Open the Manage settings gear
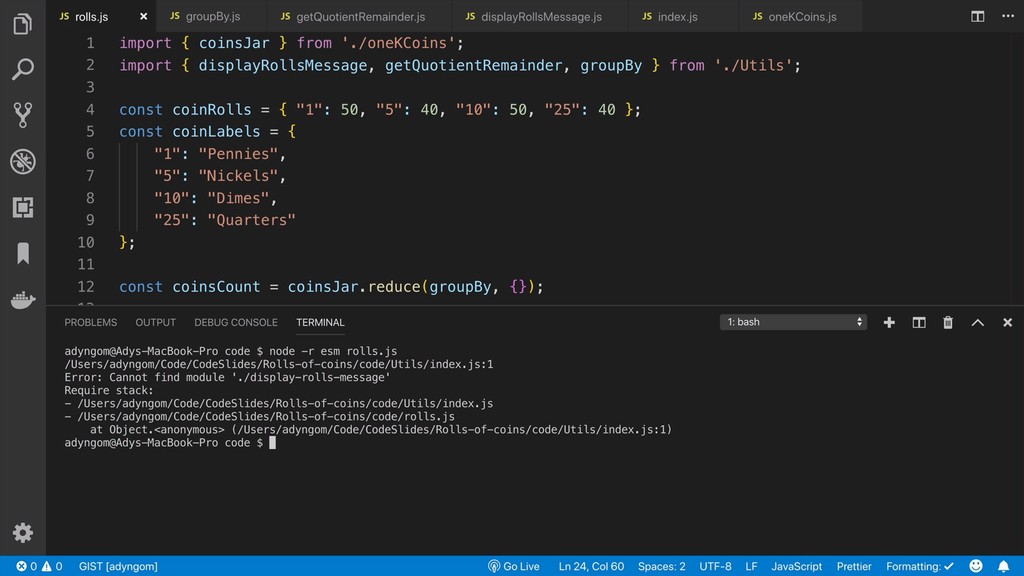Viewport: 1024px width, 576px height. (x=23, y=533)
